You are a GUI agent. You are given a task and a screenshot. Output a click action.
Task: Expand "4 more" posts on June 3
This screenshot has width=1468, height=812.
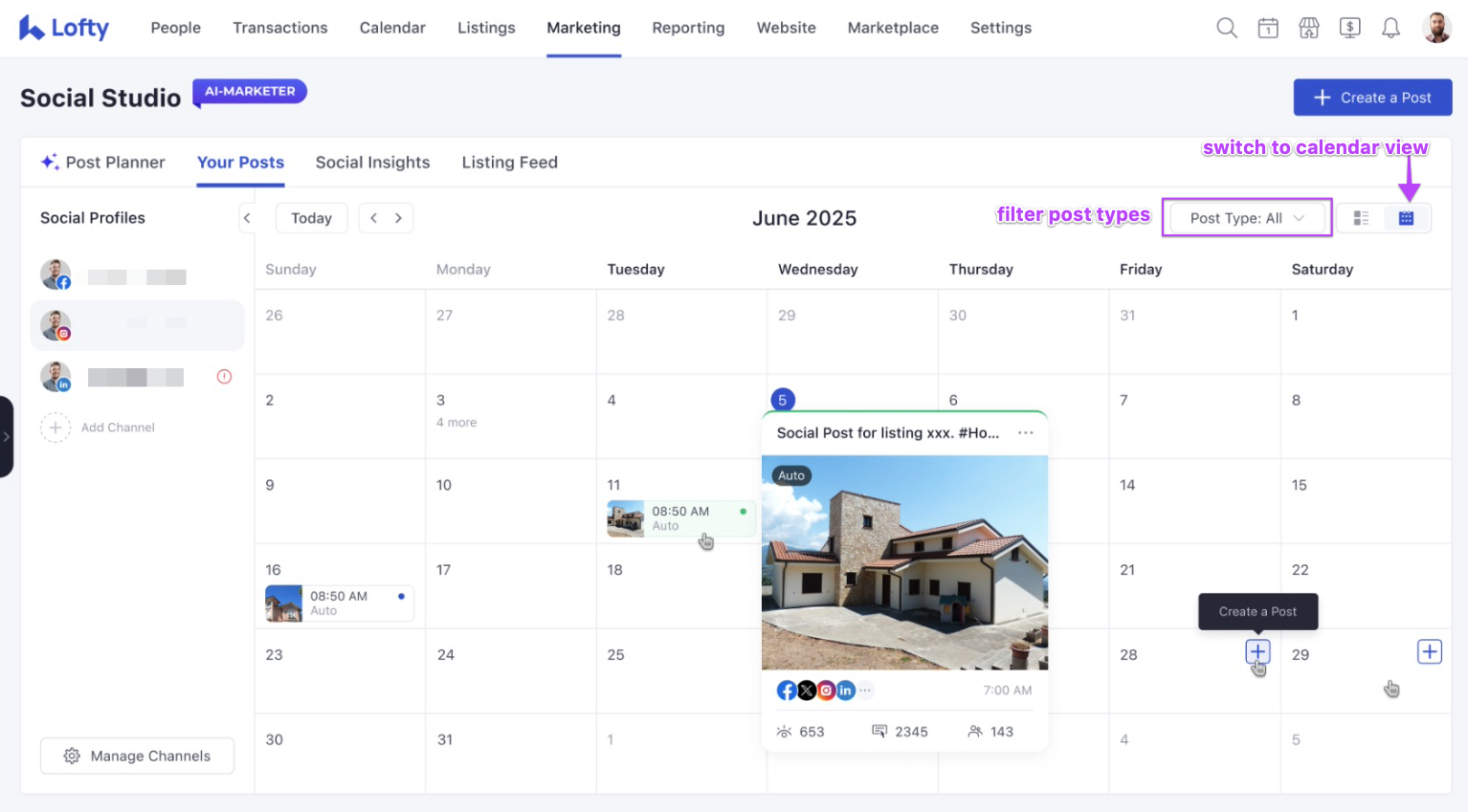pyautogui.click(x=456, y=423)
